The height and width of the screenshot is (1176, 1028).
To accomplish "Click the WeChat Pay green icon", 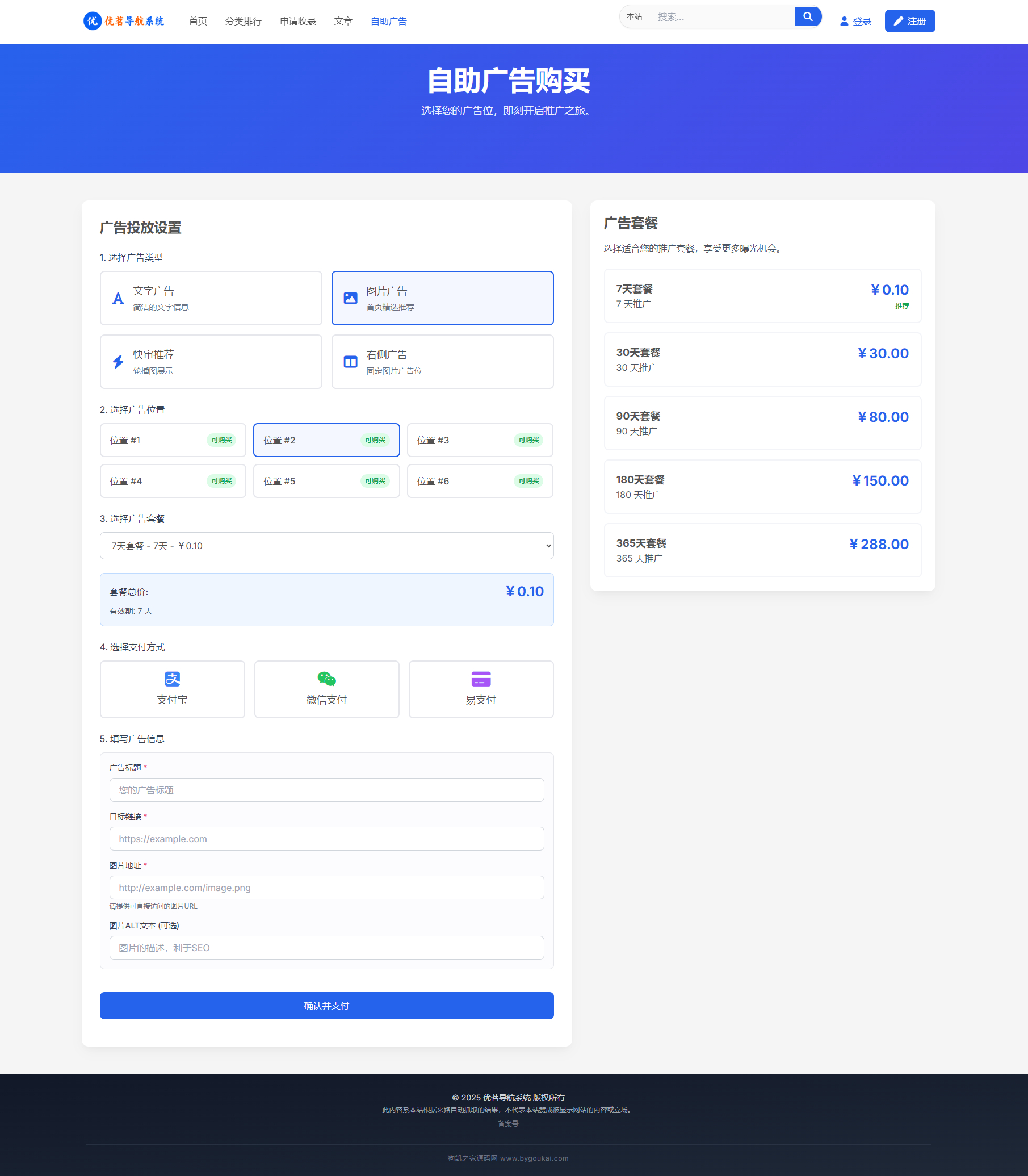I will tap(326, 679).
